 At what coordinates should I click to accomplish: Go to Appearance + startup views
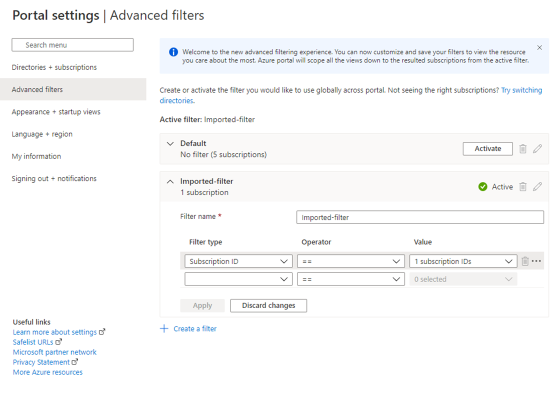pyautogui.click(x=56, y=112)
